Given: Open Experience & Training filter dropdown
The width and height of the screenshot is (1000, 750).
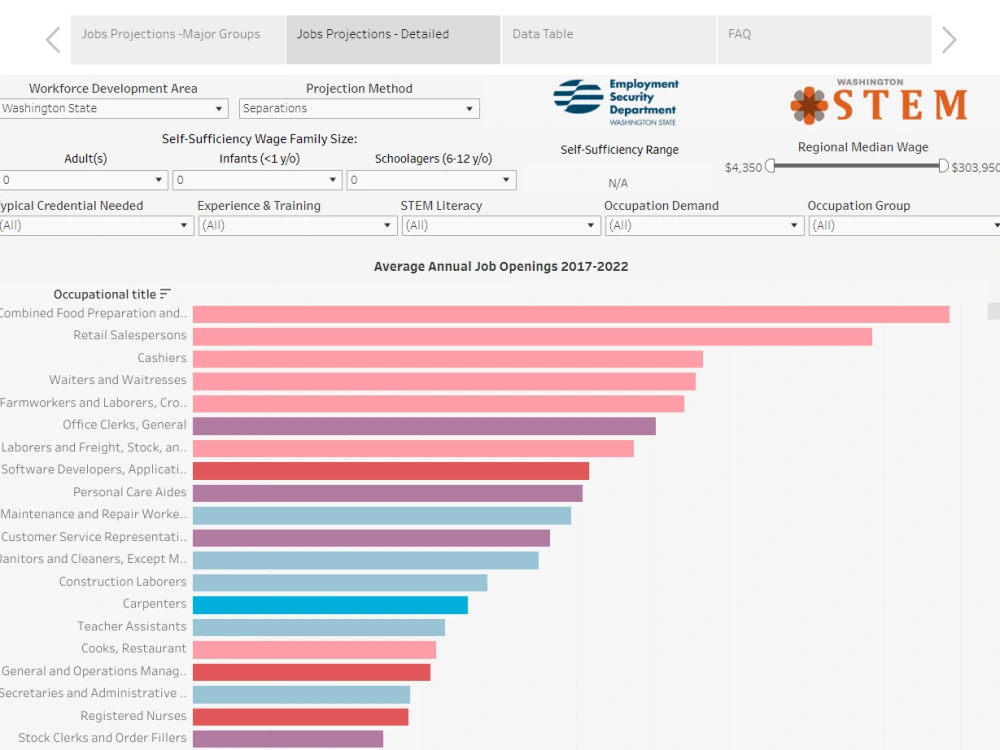Looking at the screenshot, I should pyautogui.click(x=298, y=225).
